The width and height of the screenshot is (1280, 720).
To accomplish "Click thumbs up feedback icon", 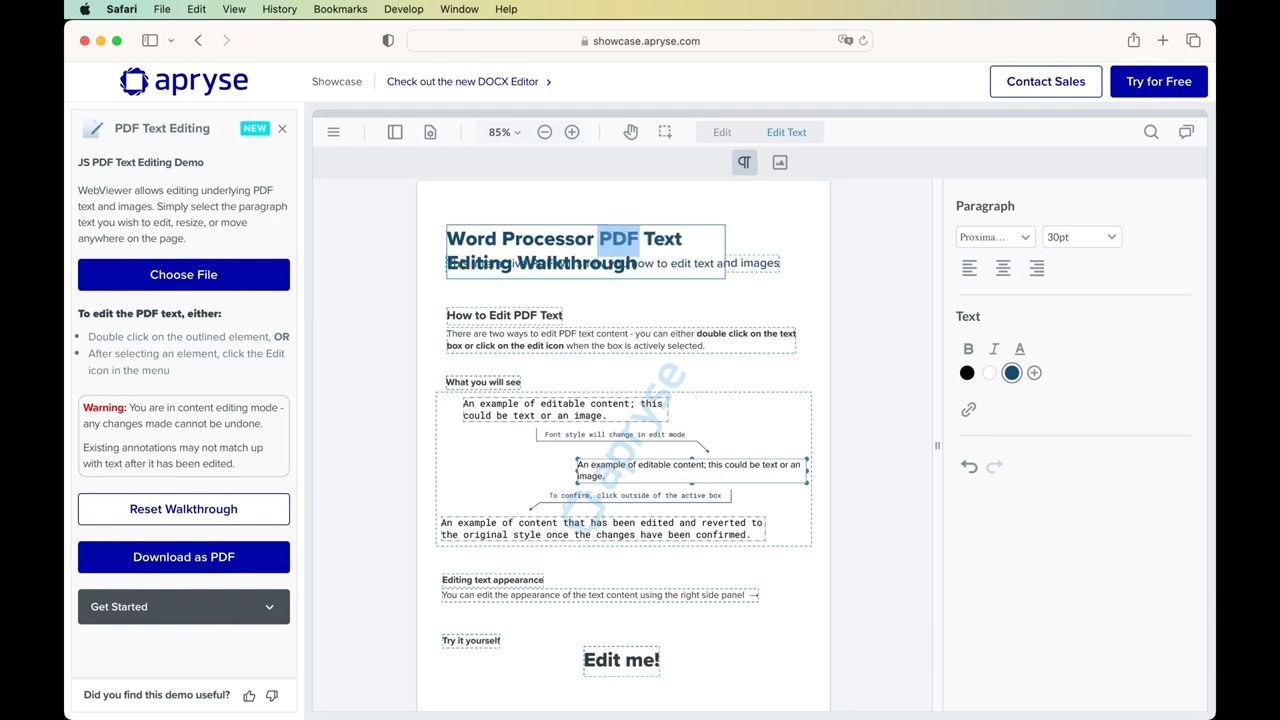I will click(249, 696).
